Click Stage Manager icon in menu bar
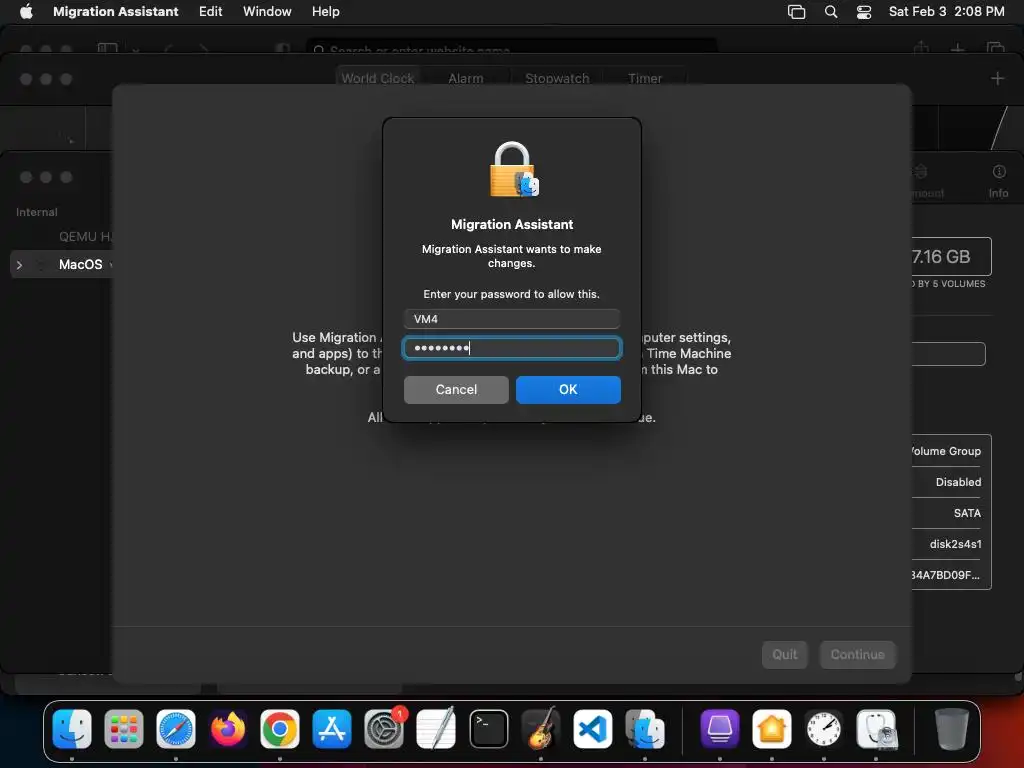Viewport: 1024px width, 768px height. 796,11
